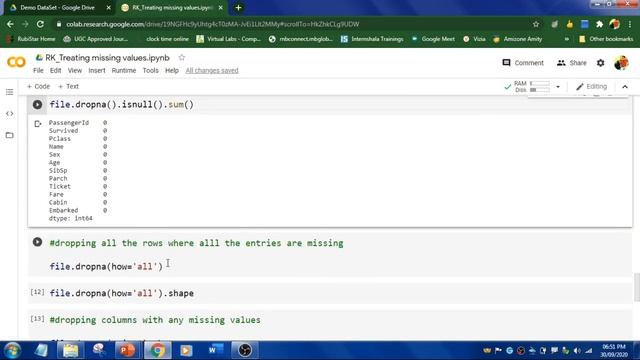Open Word from the taskbar

point(216,350)
